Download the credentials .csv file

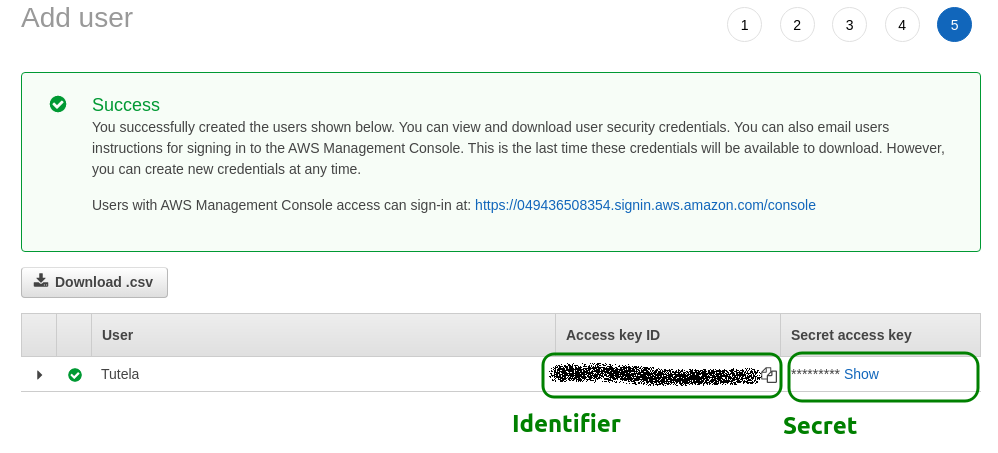coord(94,282)
